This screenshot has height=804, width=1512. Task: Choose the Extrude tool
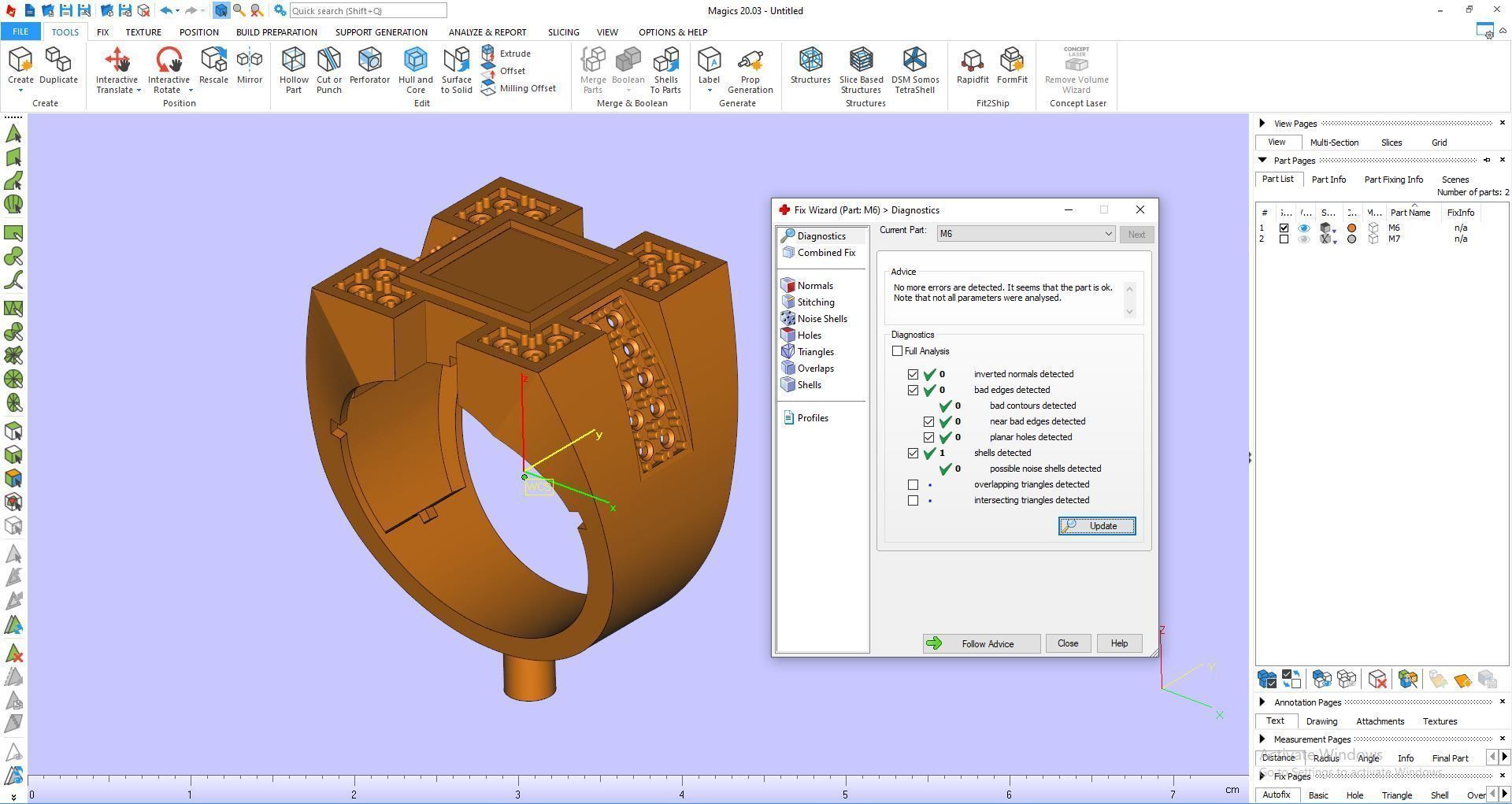click(506, 54)
